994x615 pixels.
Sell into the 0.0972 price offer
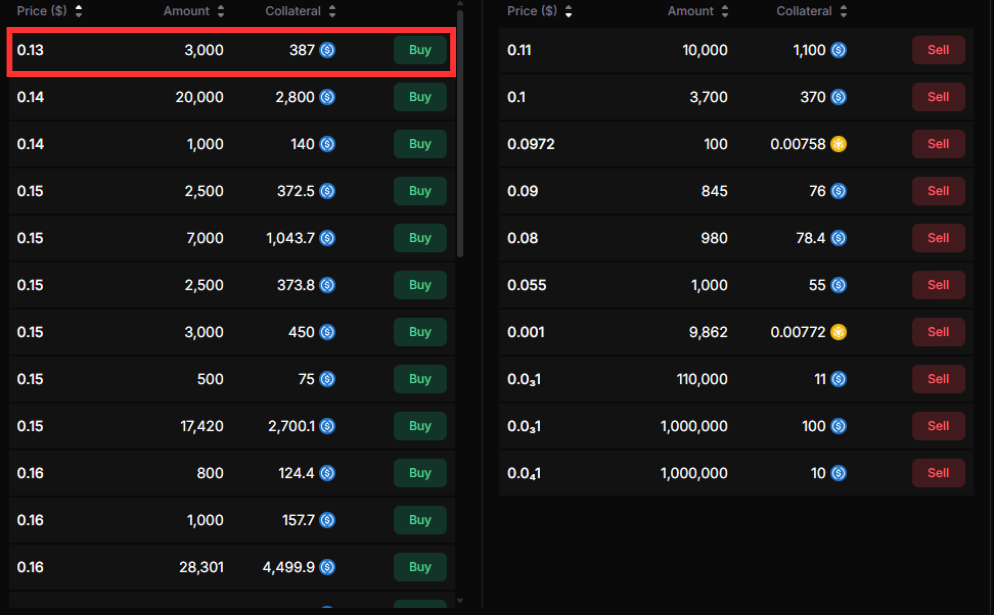(x=937, y=144)
